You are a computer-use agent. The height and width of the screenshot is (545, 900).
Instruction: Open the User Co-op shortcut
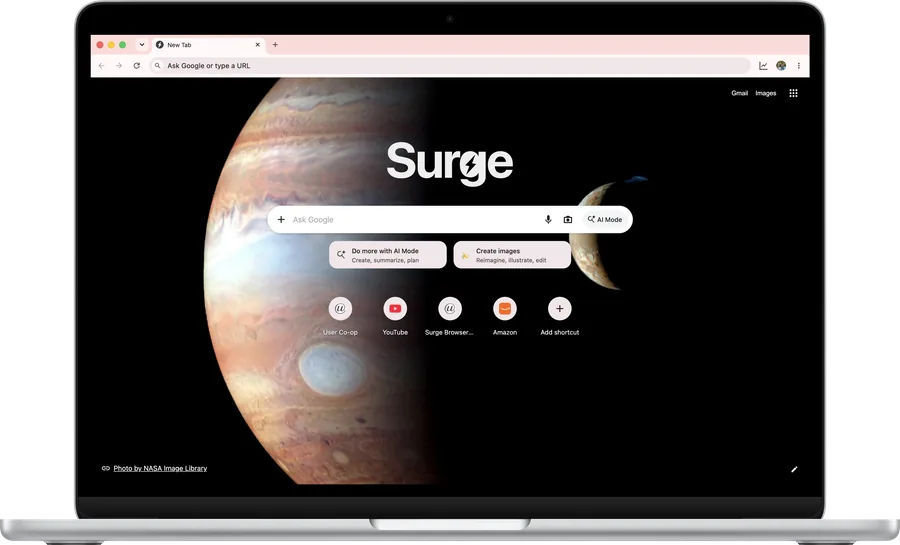[x=340, y=316]
